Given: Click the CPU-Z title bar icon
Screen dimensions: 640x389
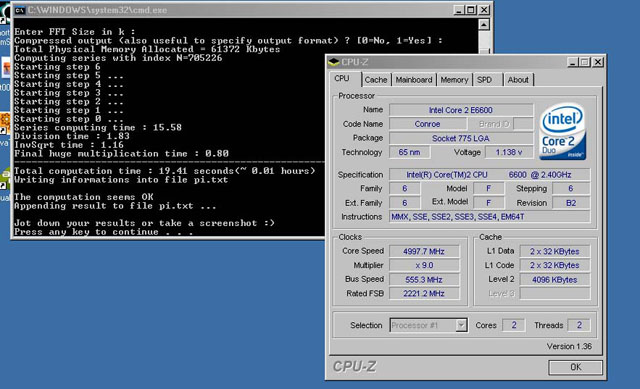Looking at the screenshot, I should (334, 62).
